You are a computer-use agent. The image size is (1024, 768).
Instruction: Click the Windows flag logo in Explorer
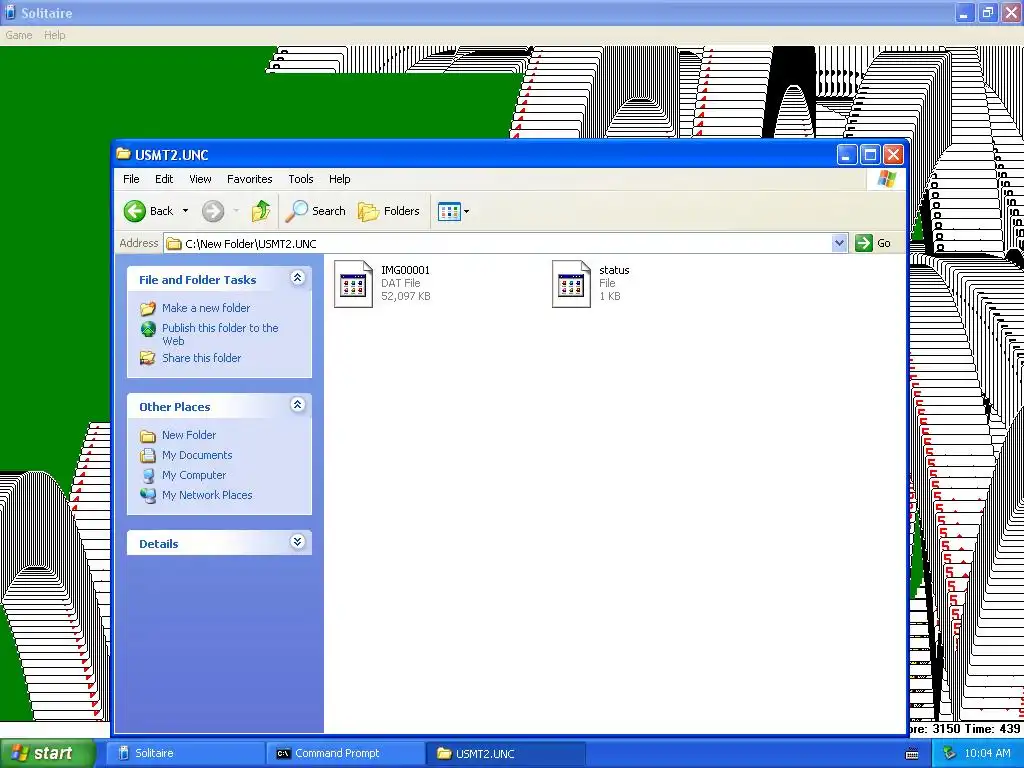[887, 178]
